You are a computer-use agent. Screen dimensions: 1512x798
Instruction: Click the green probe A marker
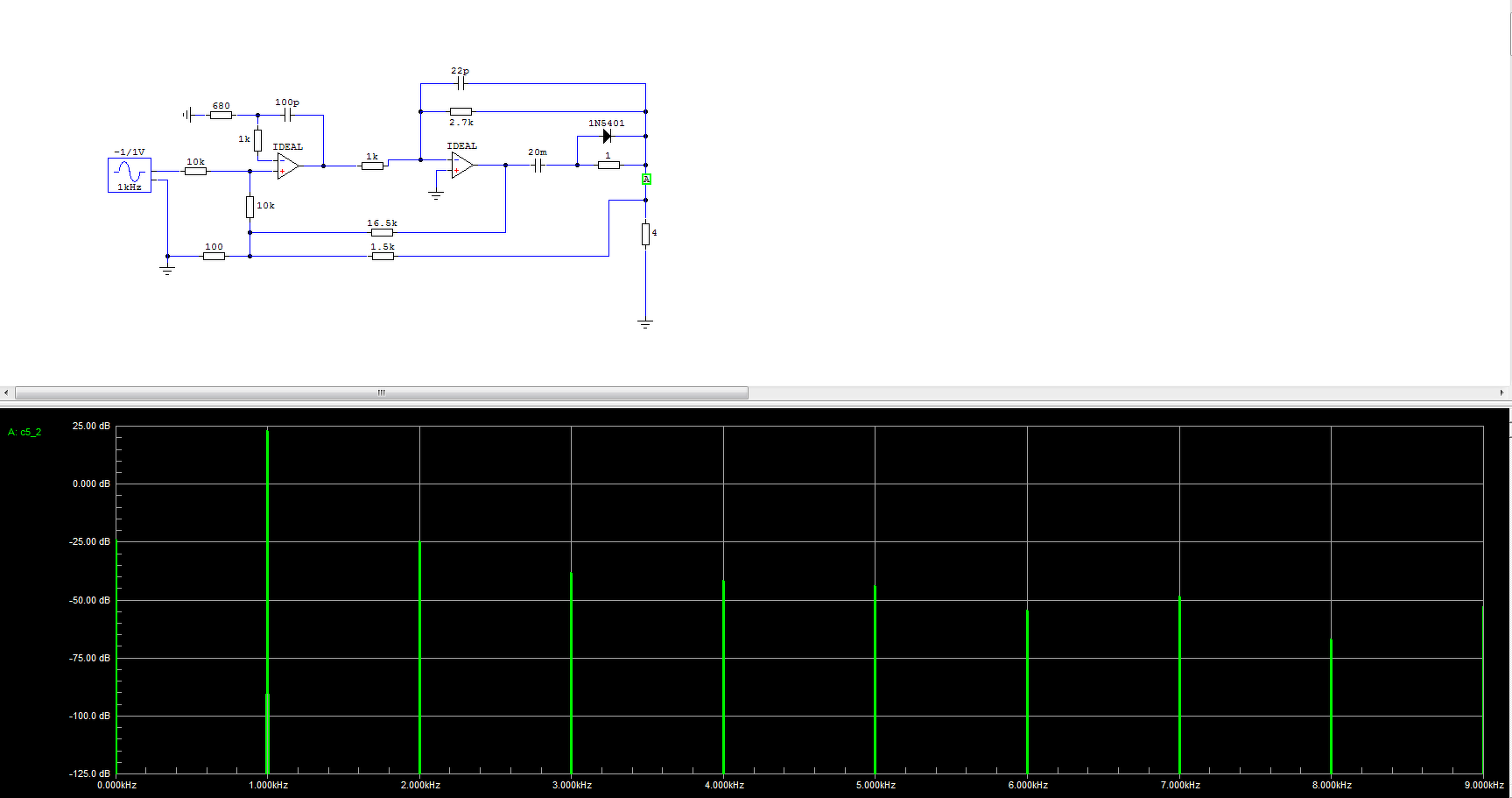646,180
